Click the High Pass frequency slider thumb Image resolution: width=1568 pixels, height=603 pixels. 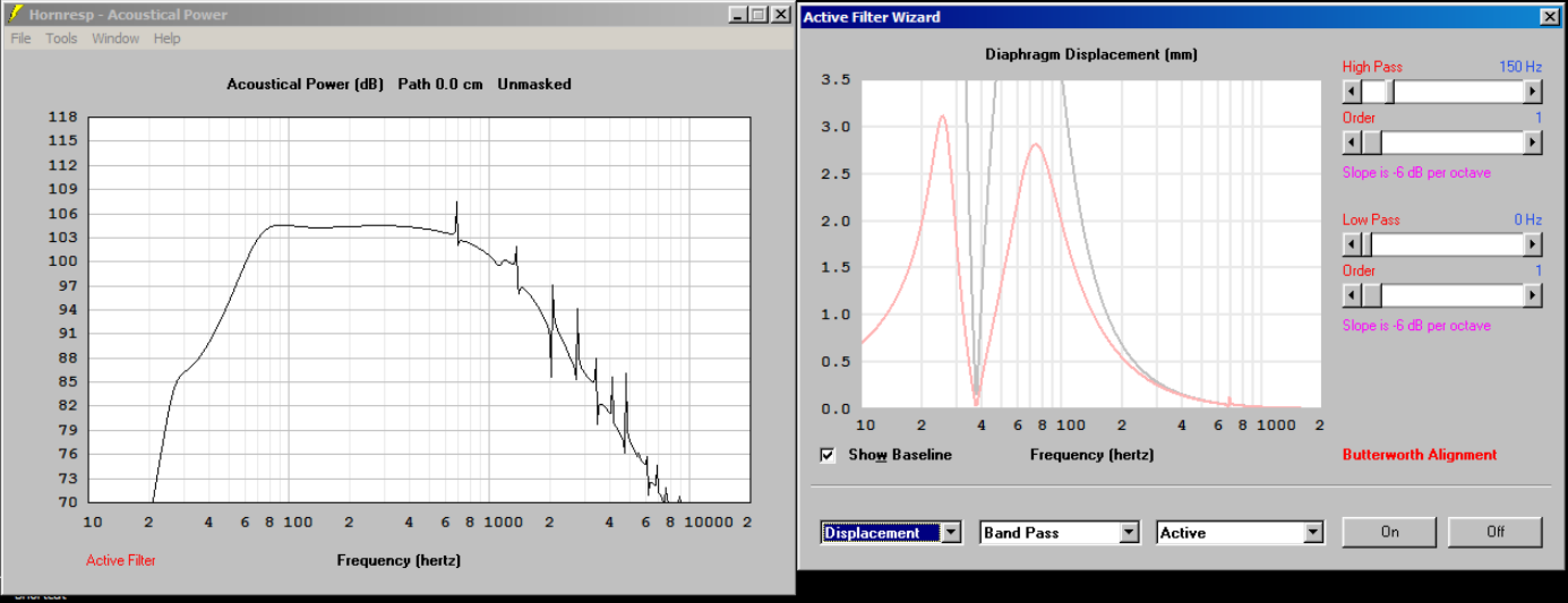1390,92
